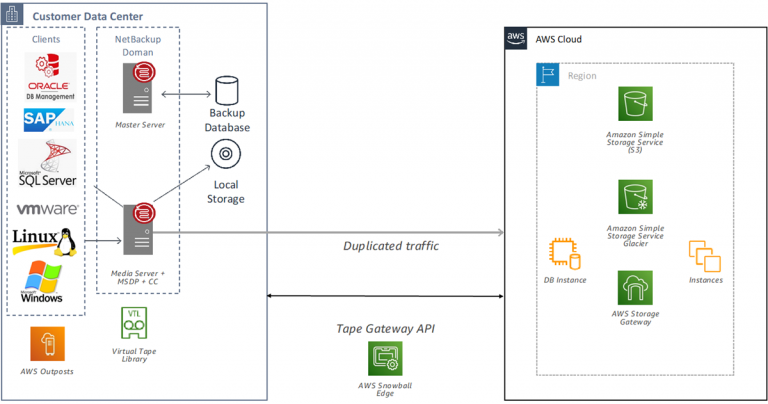Screen dimensions: 768x404
Task: Select the AWS Outposts icon
Action: (x=47, y=343)
